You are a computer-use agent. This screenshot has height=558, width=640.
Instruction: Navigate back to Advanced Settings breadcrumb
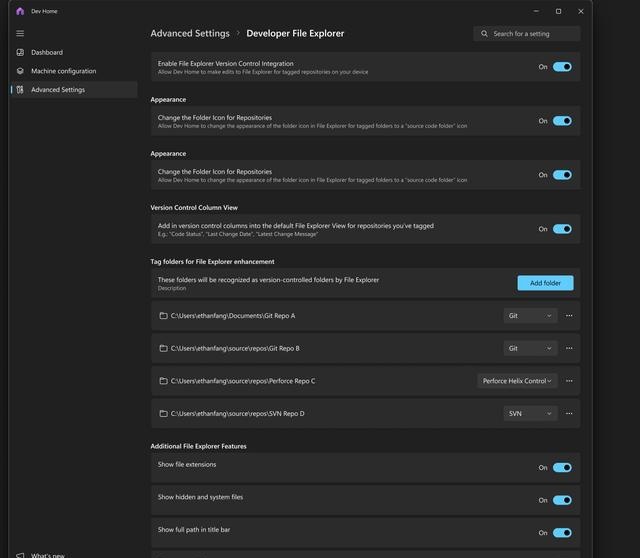tap(190, 33)
